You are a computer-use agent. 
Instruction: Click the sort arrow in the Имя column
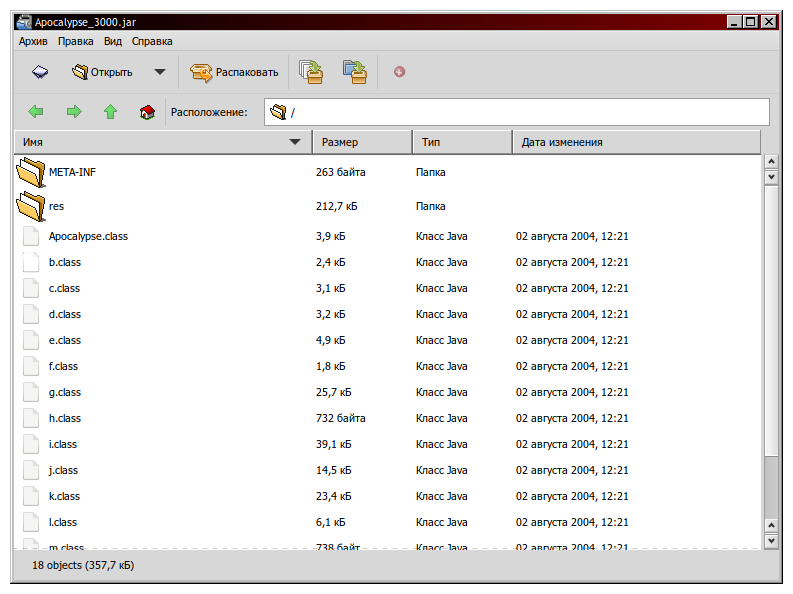(x=295, y=142)
